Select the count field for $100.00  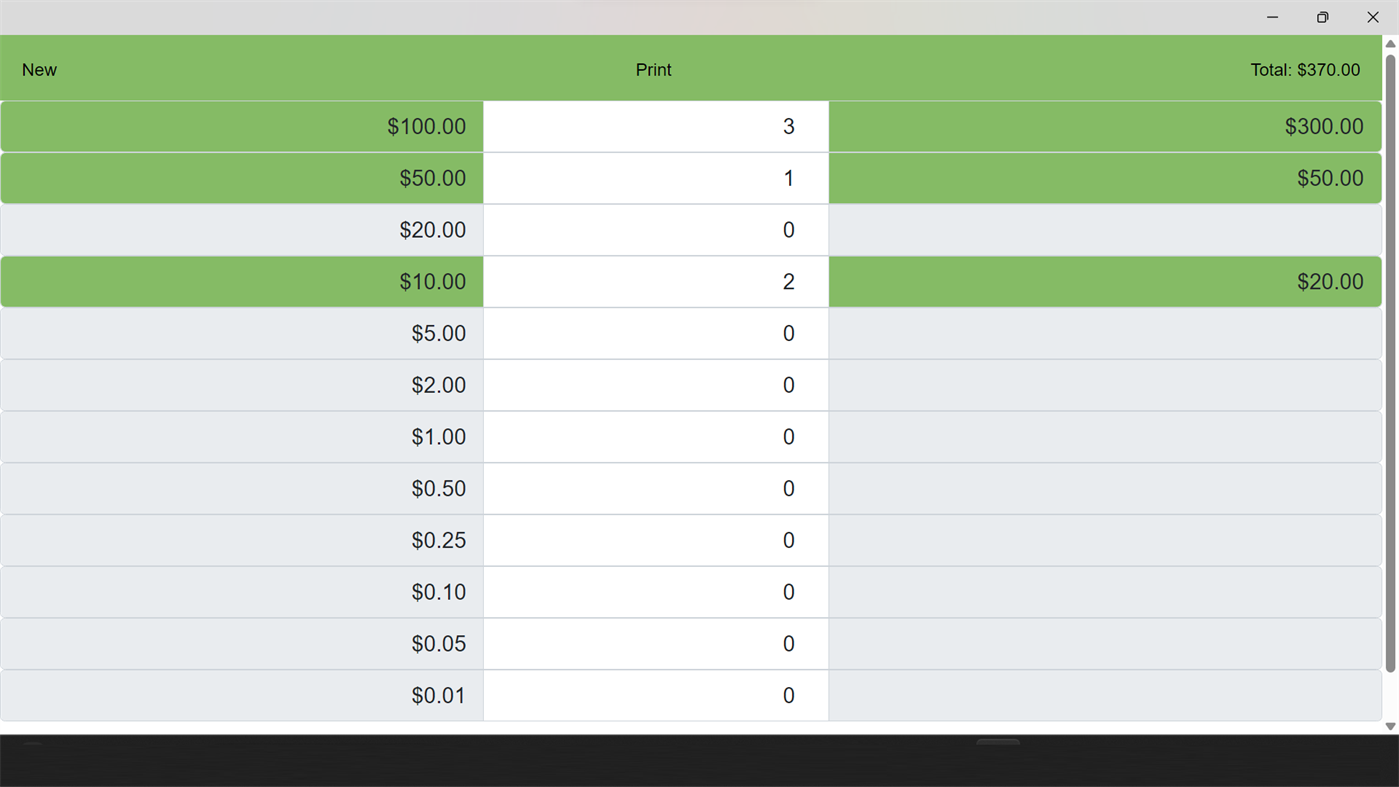[655, 126]
